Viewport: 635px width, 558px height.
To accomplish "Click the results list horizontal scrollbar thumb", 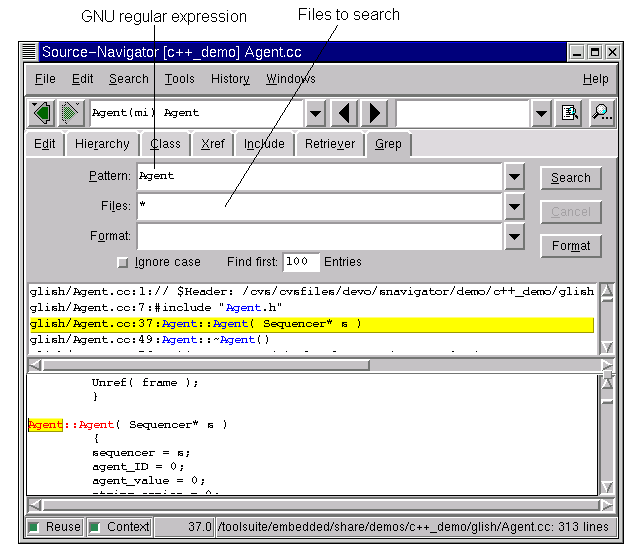I will [x=206, y=365].
